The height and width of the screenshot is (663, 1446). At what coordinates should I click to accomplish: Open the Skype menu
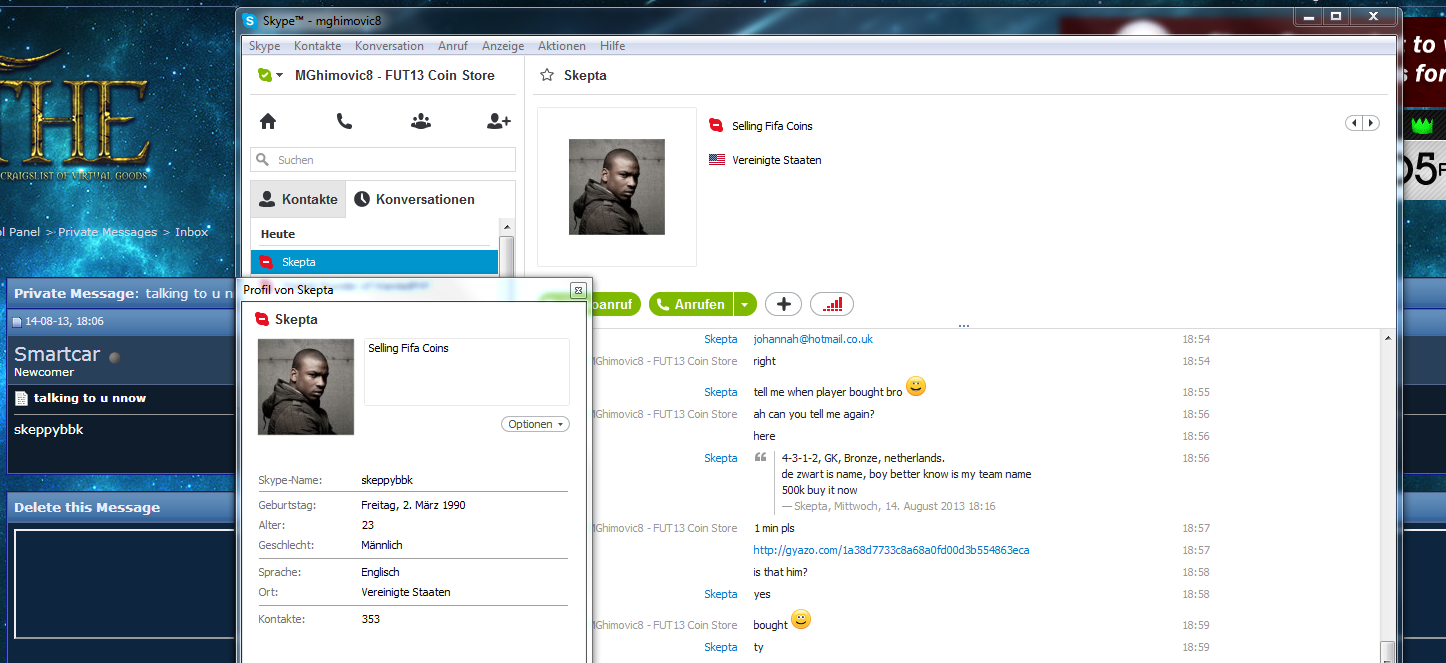click(265, 46)
